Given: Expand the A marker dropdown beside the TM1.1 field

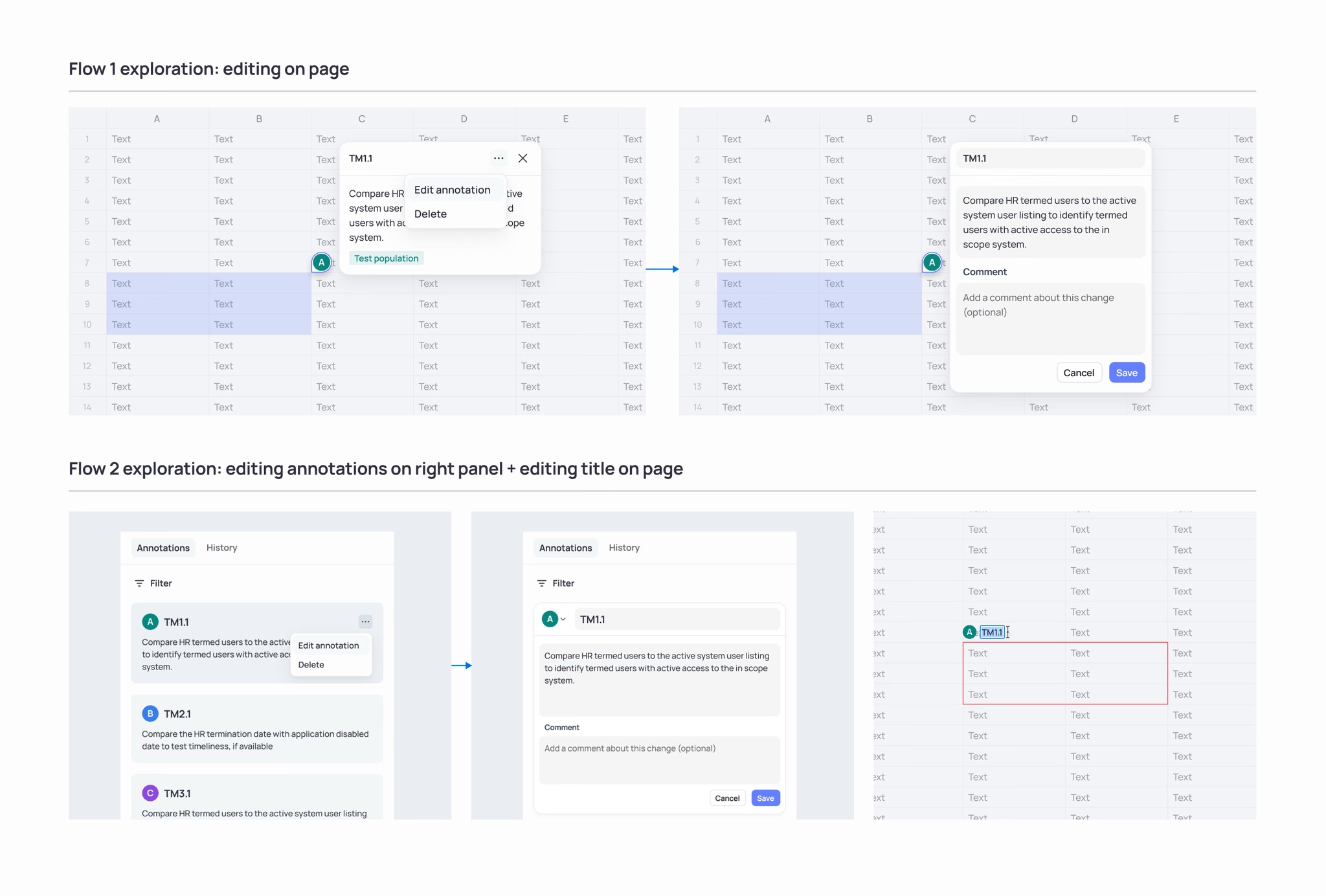Looking at the screenshot, I should [563, 620].
